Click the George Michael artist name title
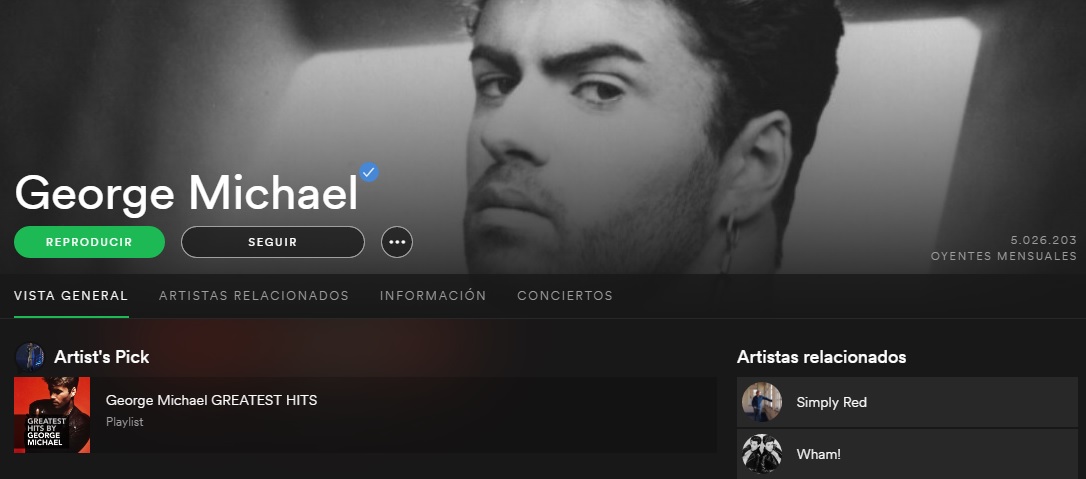Screen dimensions: 1086x479 [186, 193]
